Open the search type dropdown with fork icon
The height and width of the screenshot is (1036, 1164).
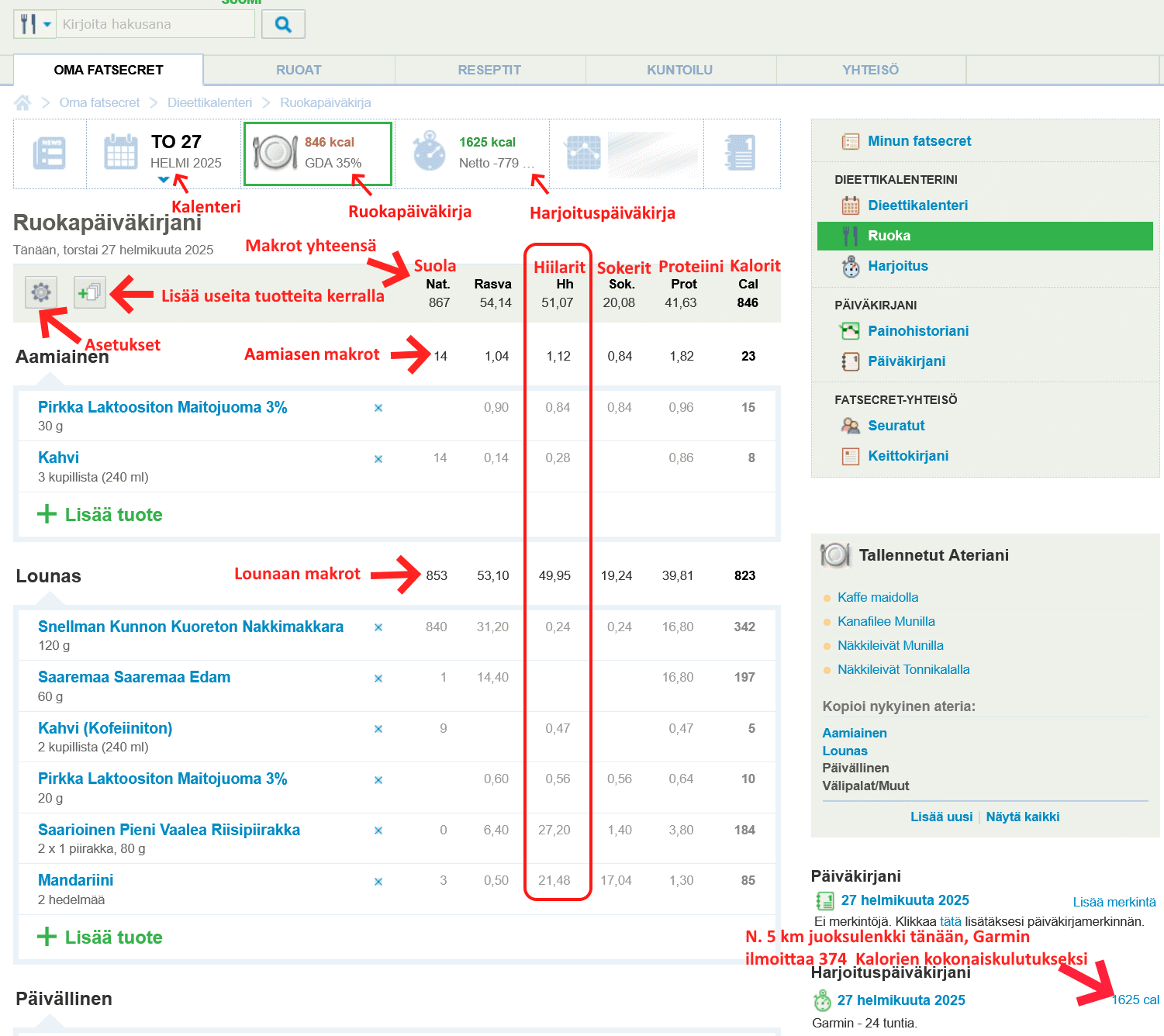click(35, 24)
